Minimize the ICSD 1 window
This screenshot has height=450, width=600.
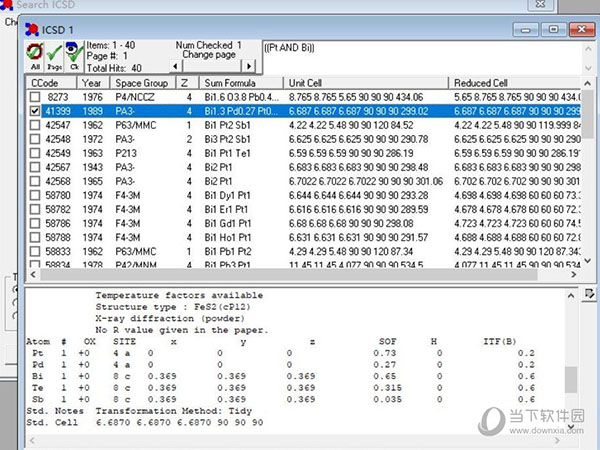point(525,29)
